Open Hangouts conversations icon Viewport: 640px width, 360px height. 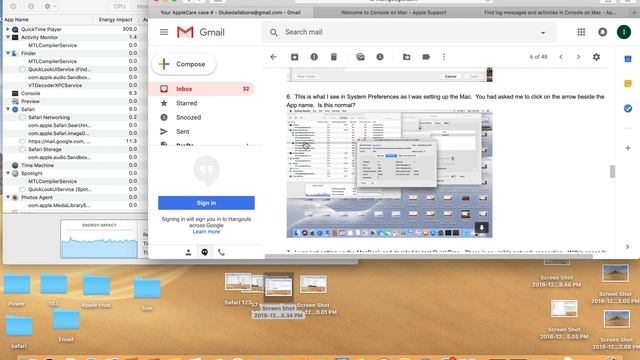[x=204, y=252]
